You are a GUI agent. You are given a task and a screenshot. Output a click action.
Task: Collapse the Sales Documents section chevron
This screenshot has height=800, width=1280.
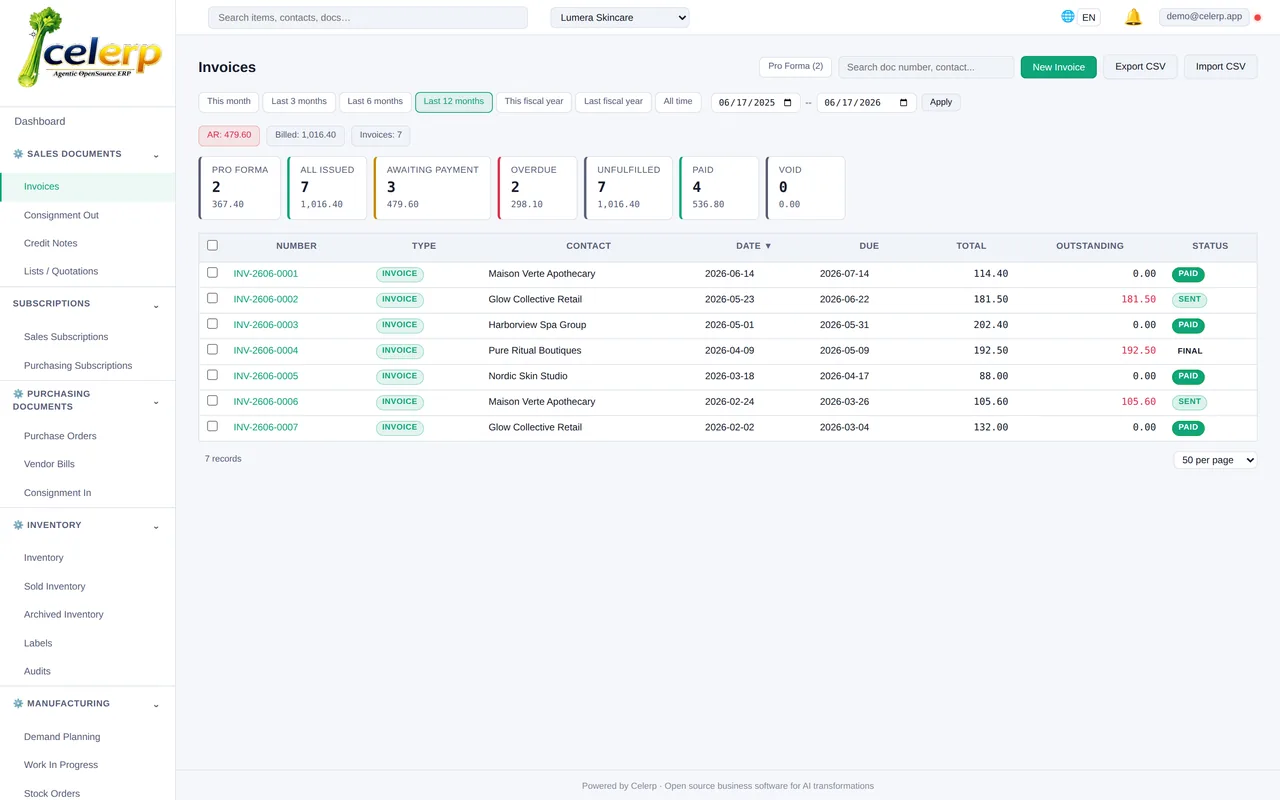pyautogui.click(x=156, y=156)
